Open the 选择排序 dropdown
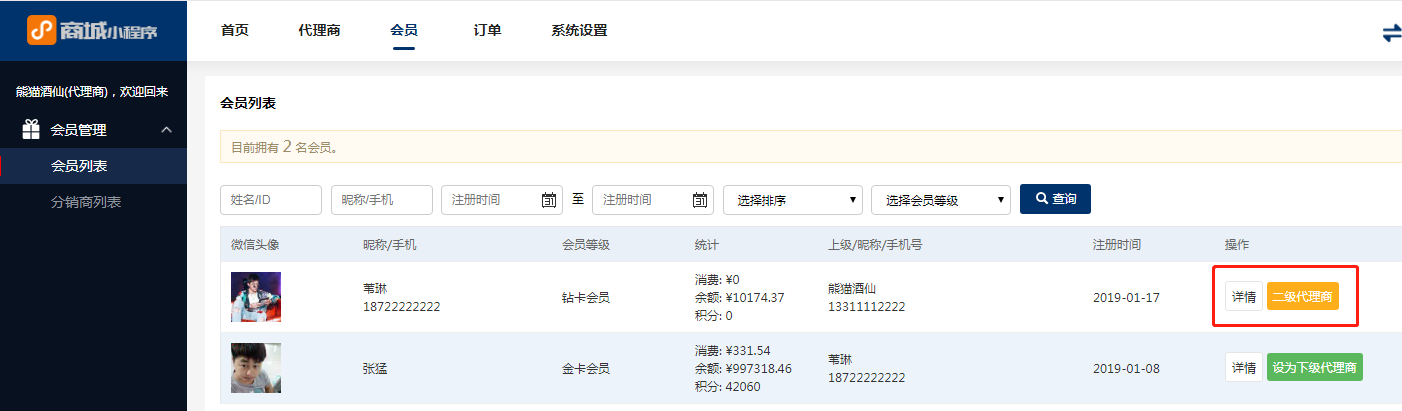Image resolution: width=1402 pixels, height=411 pixels. point(793,200)
